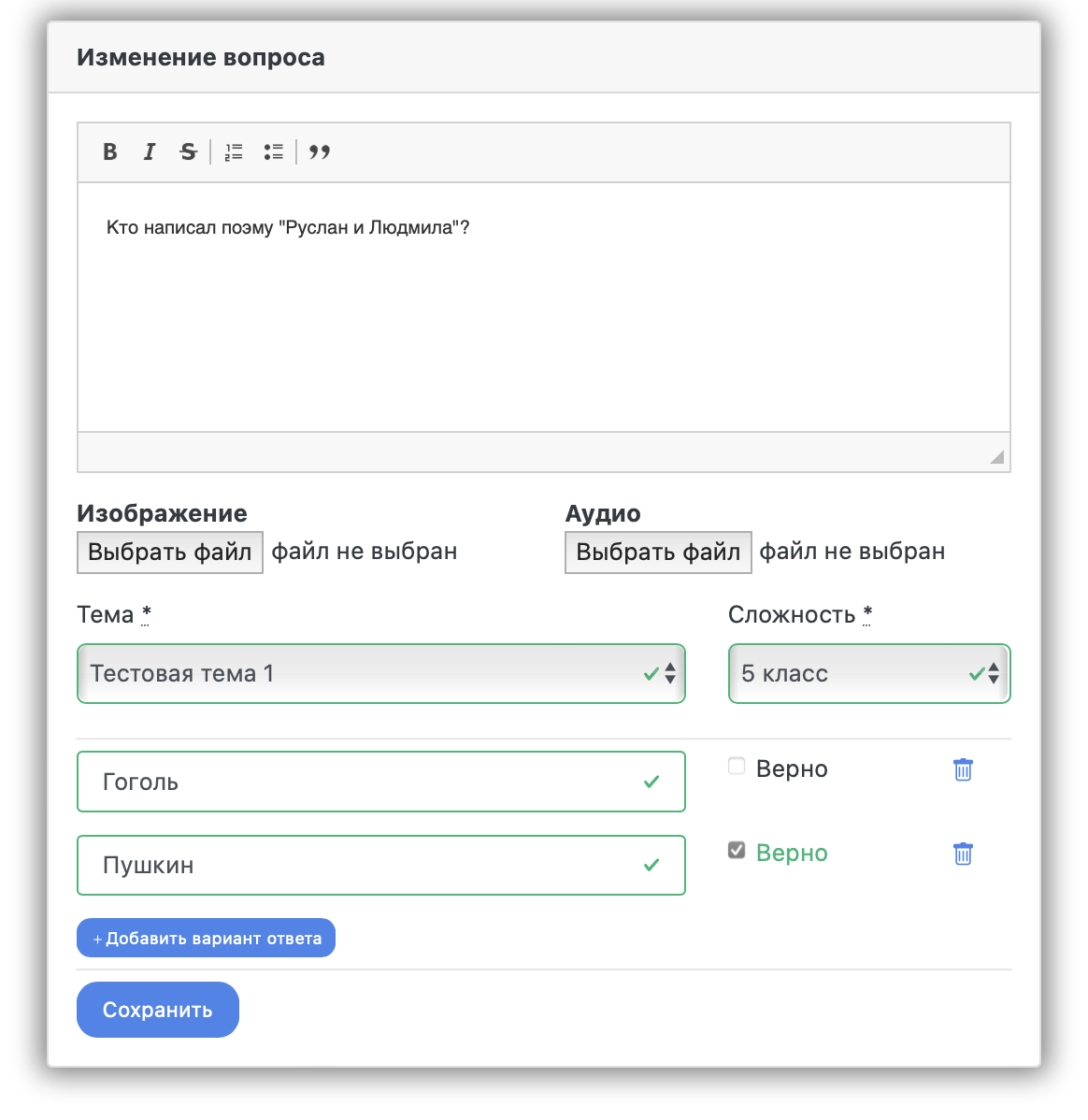1088x1120 pixels.
Task: Toggle strikethrough text formatting
Action: (188, 151)
